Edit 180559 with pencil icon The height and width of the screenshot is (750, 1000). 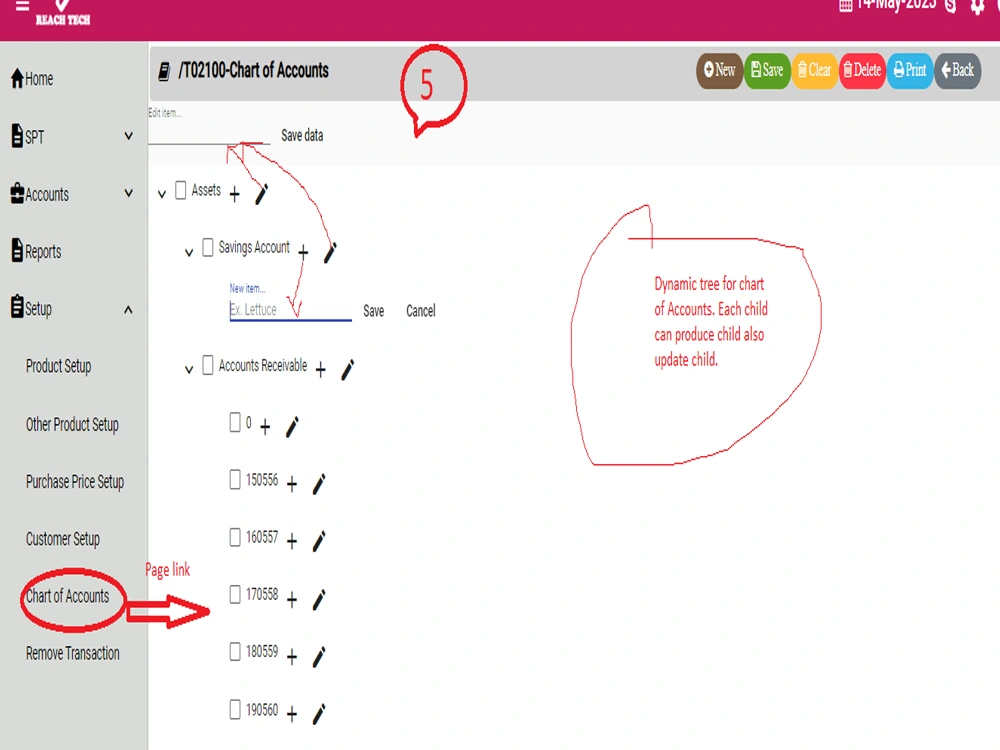[319, 657]
